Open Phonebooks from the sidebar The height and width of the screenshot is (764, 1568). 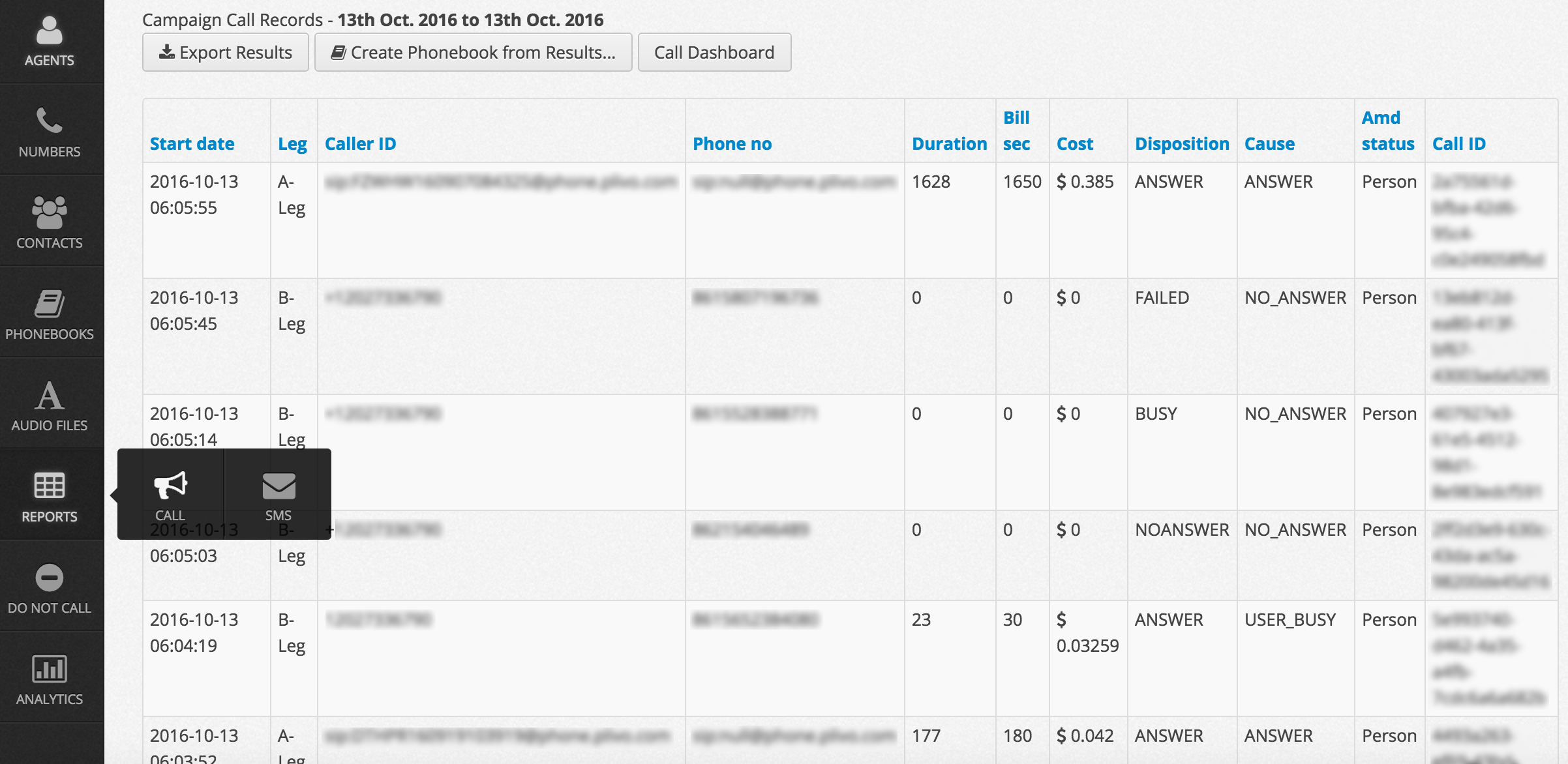(50, 315)
